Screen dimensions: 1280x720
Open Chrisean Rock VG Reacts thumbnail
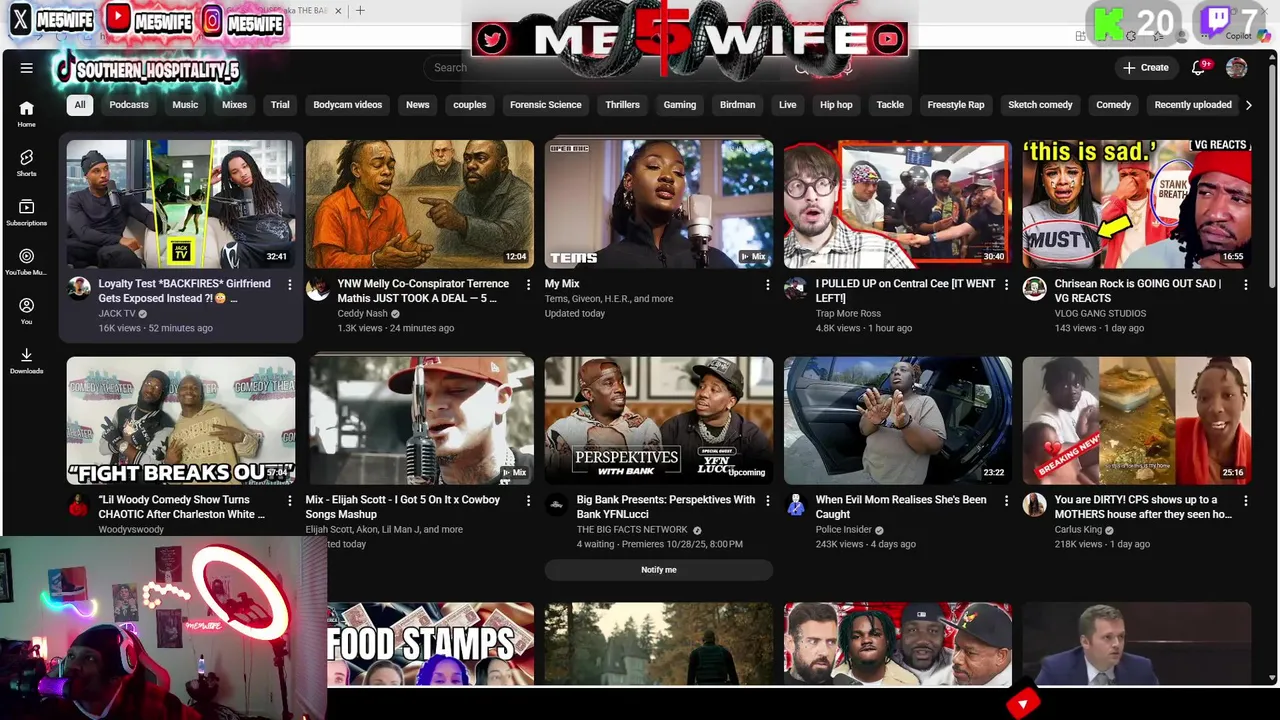[1137, 204]
